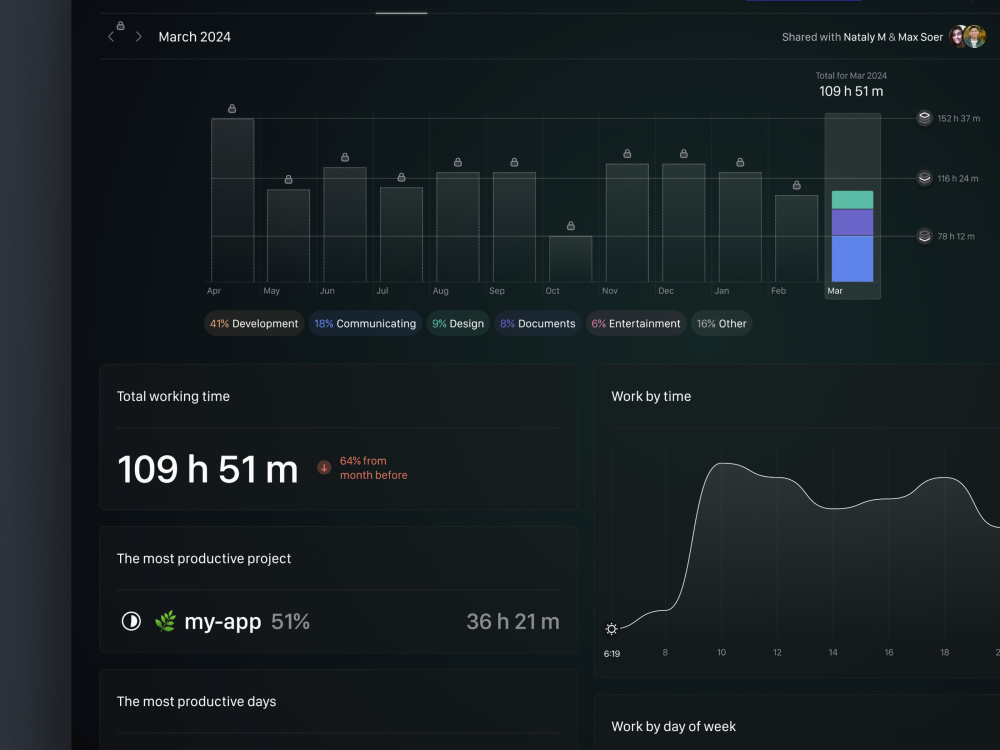Click the lock icon above the Aug bar
The height and width of the screenshot is (750, 1000).
(458, 163)
